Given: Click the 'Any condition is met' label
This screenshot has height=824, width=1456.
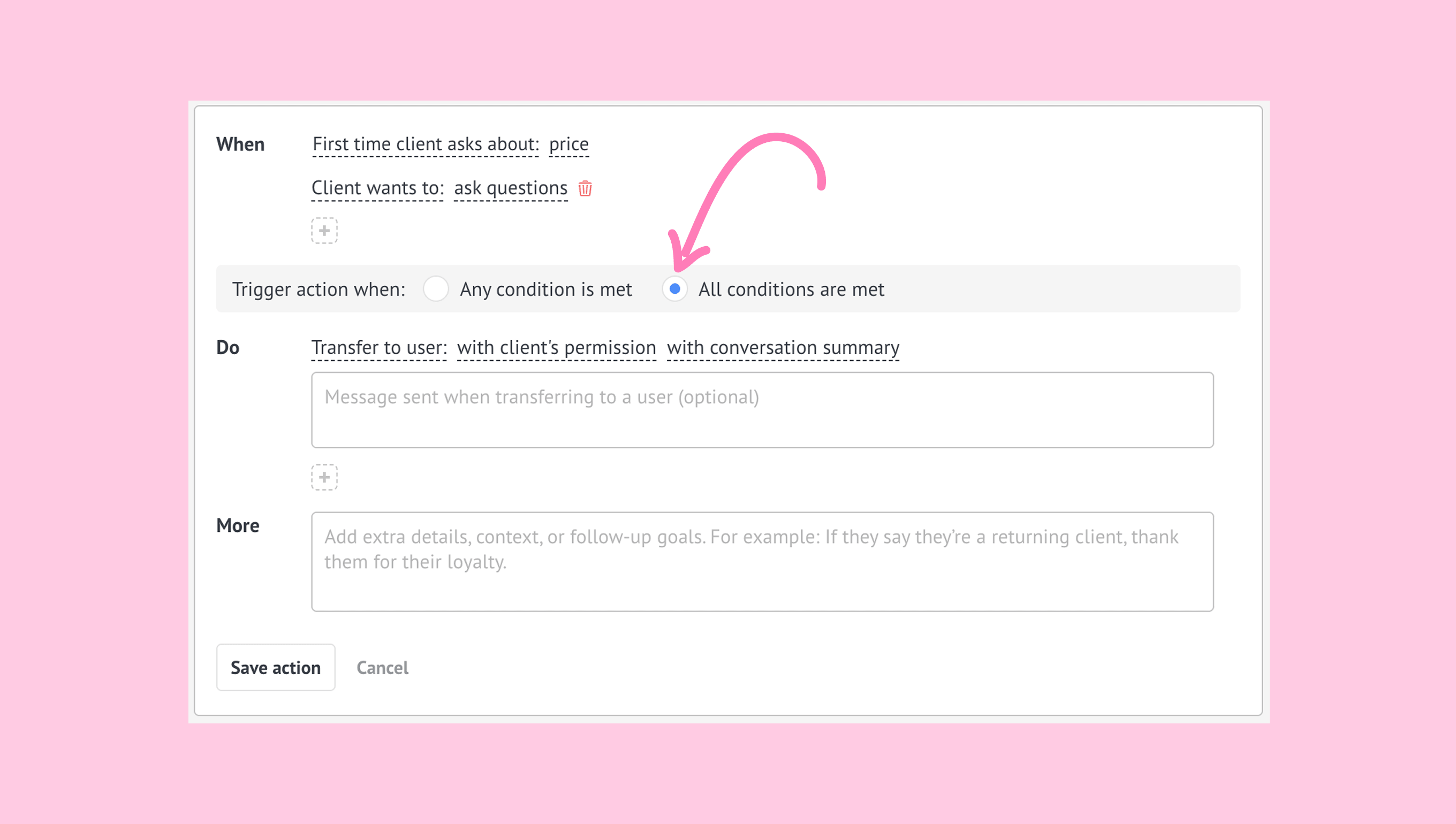Looking at the screenshot, I should point(545,290).
